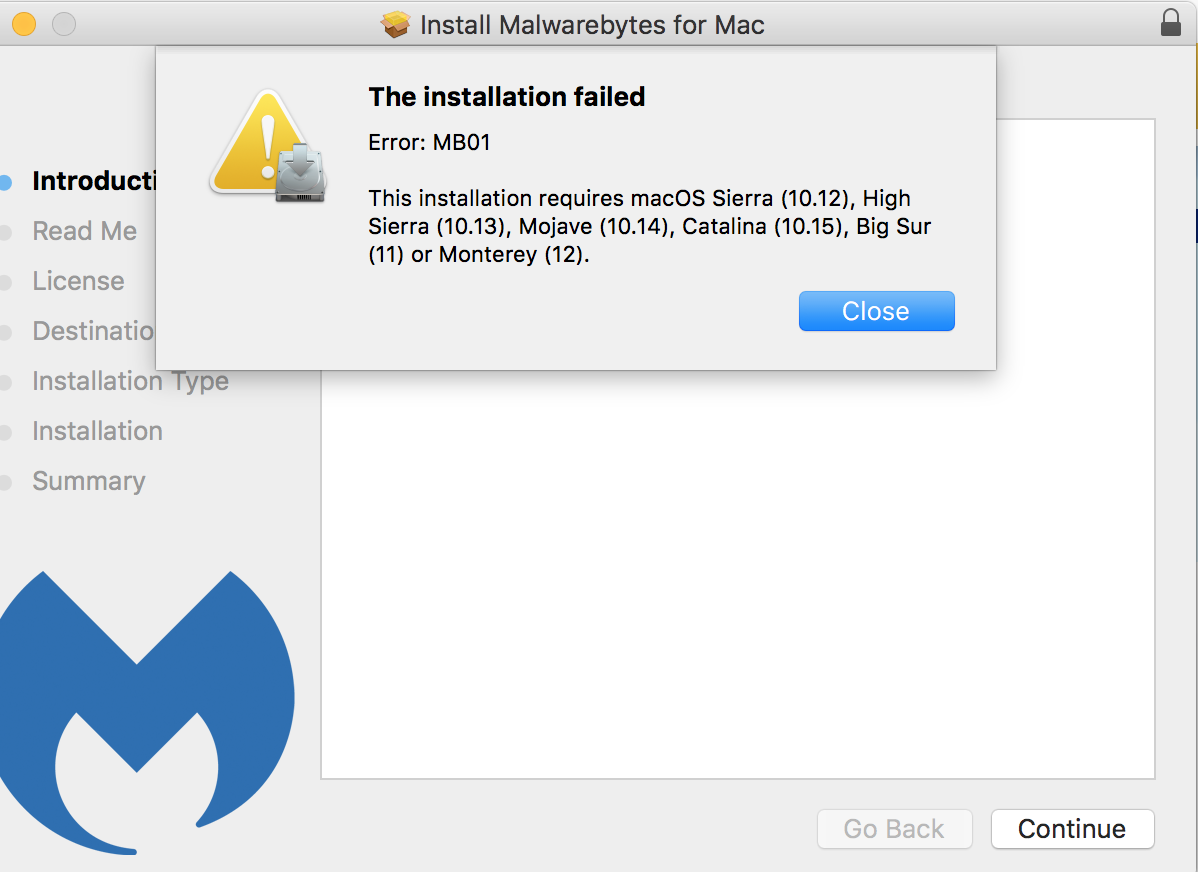Open the Installation Type step
This screenshot has width=1198, height=872.
pos(130,381)
